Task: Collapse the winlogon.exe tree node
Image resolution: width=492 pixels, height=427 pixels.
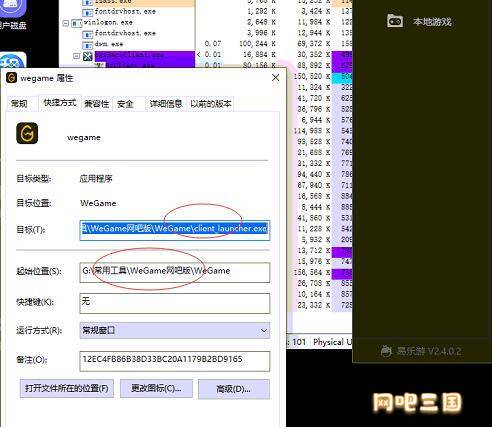Action: coord(66,23)
